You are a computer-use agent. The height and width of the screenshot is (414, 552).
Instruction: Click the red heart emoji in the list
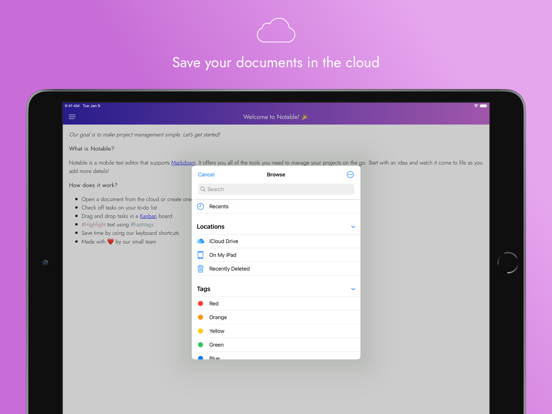click(x=111, y=242)
